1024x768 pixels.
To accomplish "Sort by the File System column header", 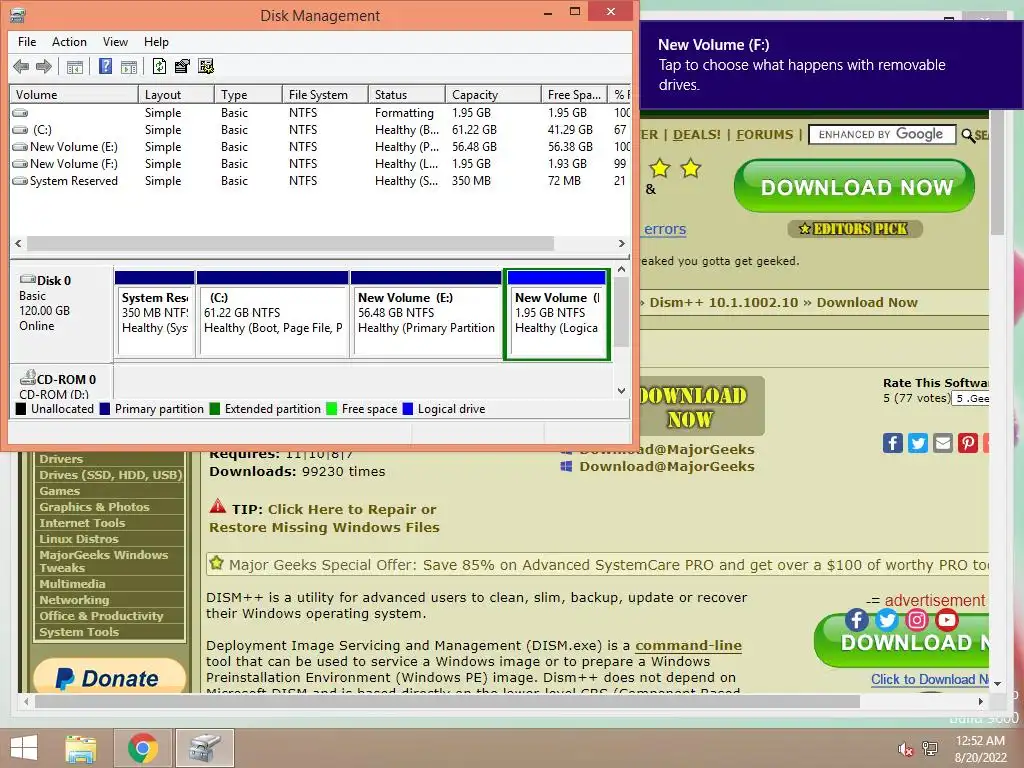I will [x=325, y=95].
